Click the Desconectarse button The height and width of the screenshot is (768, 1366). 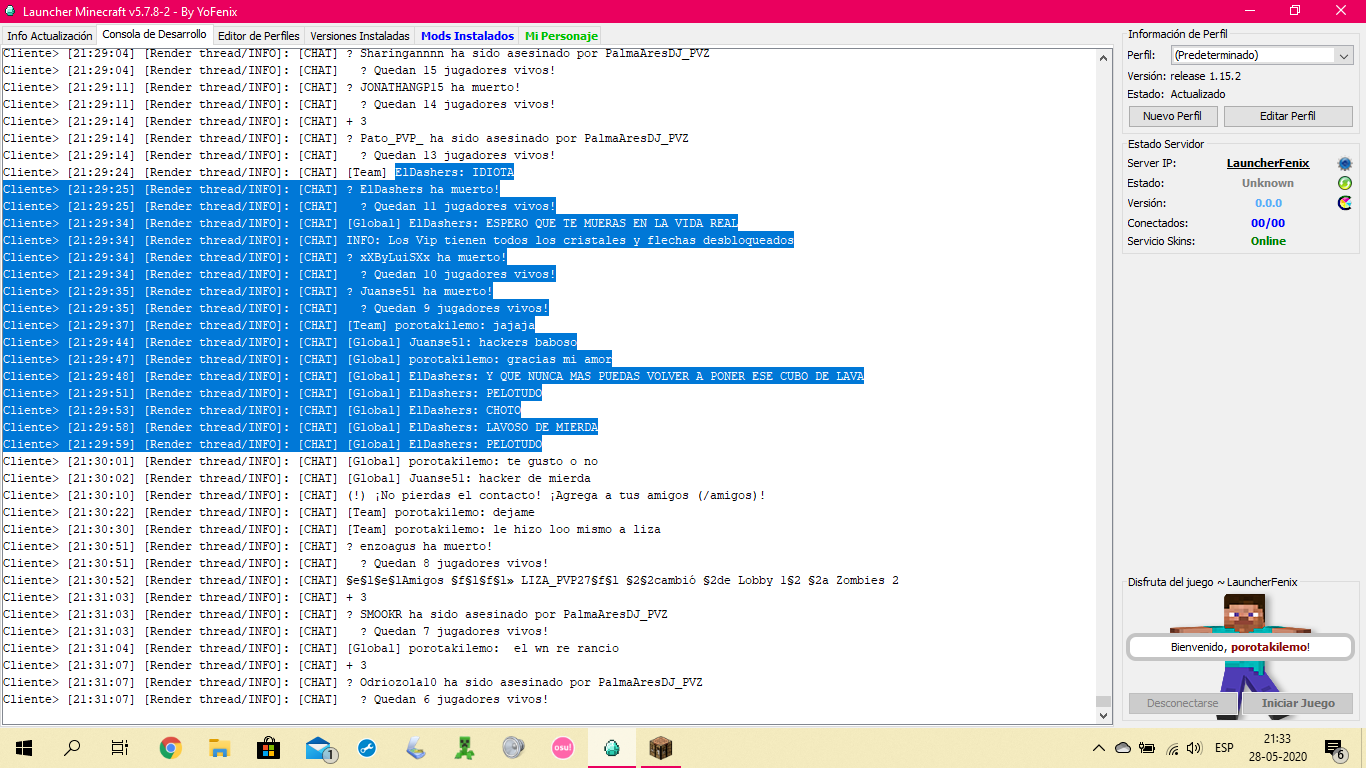1182,703
